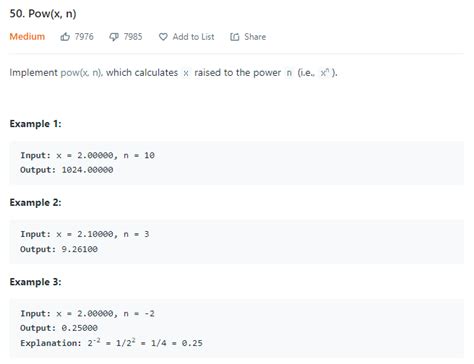Click the Example 3 input line with n = -2
Screen dimensions: 474x364
(x=87, y=314)
